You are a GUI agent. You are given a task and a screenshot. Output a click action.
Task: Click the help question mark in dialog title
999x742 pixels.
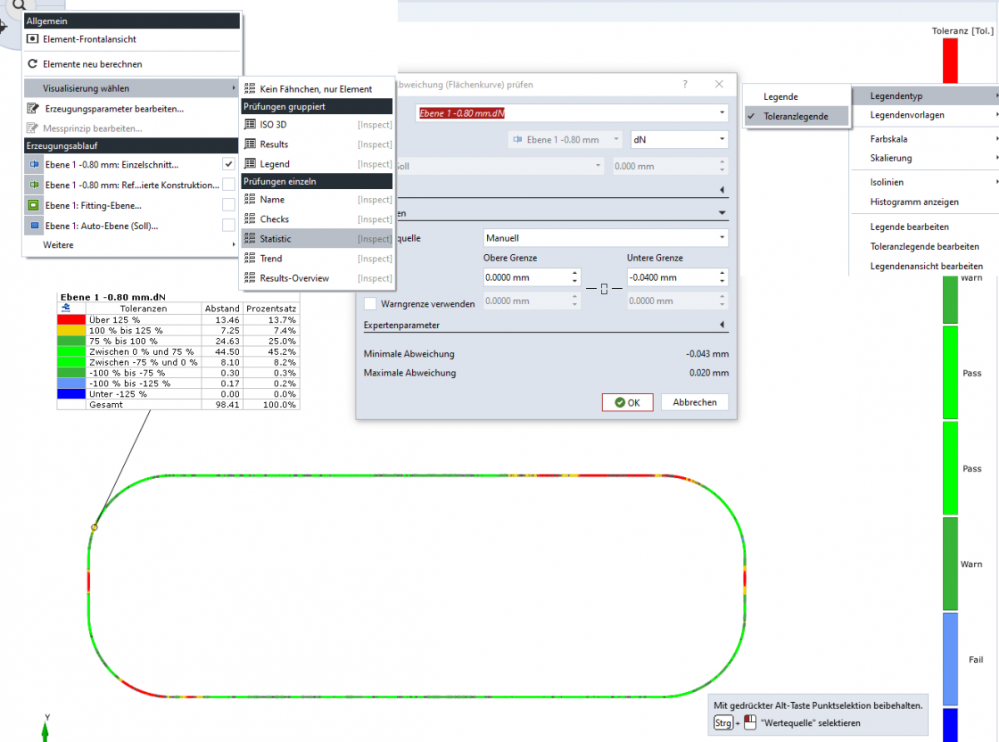[685, 85]
